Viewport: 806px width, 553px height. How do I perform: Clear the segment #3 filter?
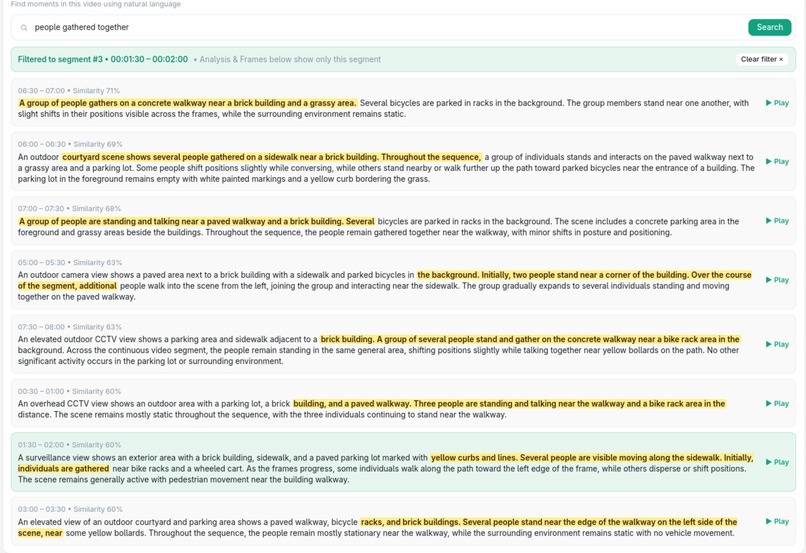pos(761,59)
